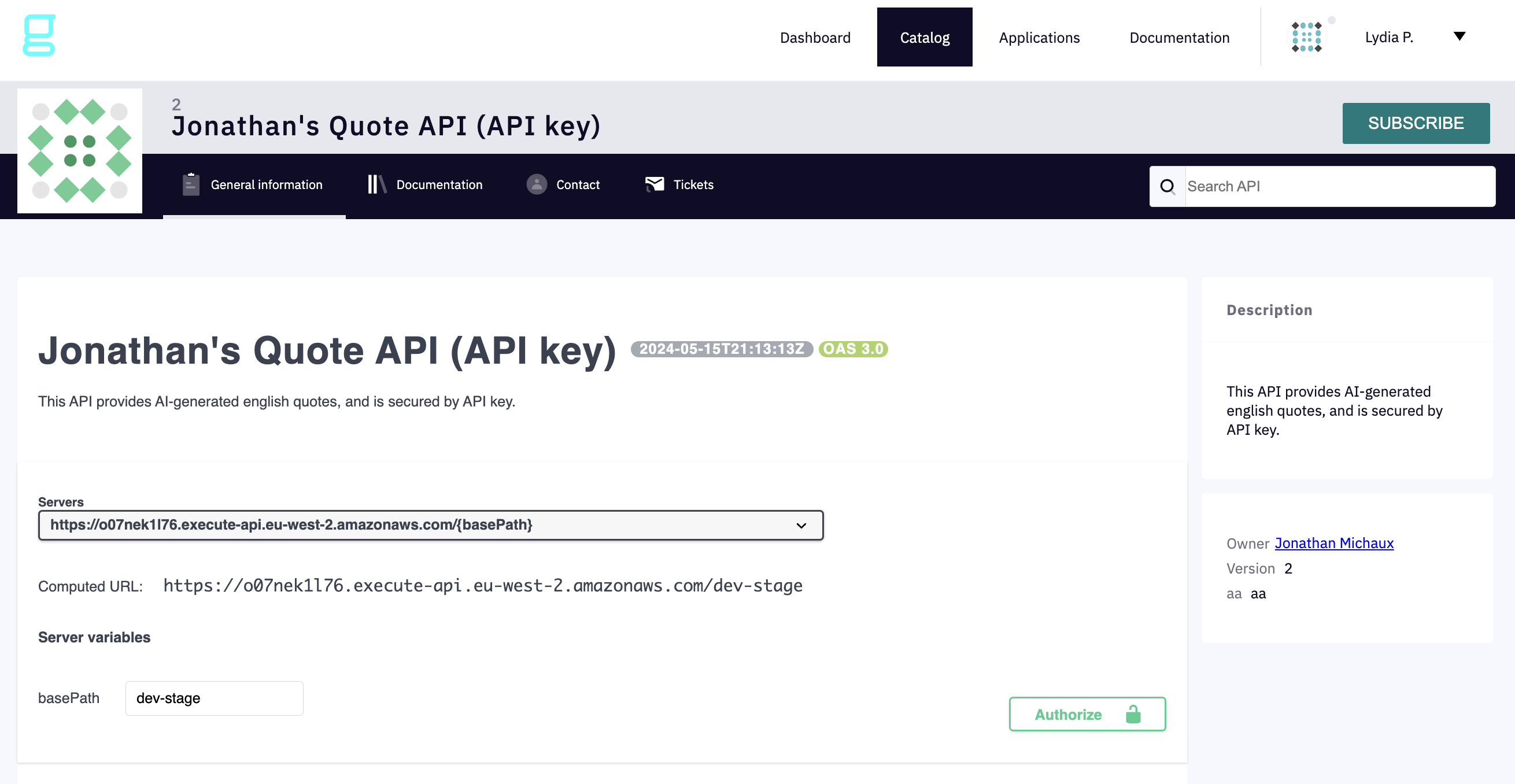The width and height of the screenshot is (1515, 784).
Task: Click the basePath dev-stage input field
Action: click(214, 698)
